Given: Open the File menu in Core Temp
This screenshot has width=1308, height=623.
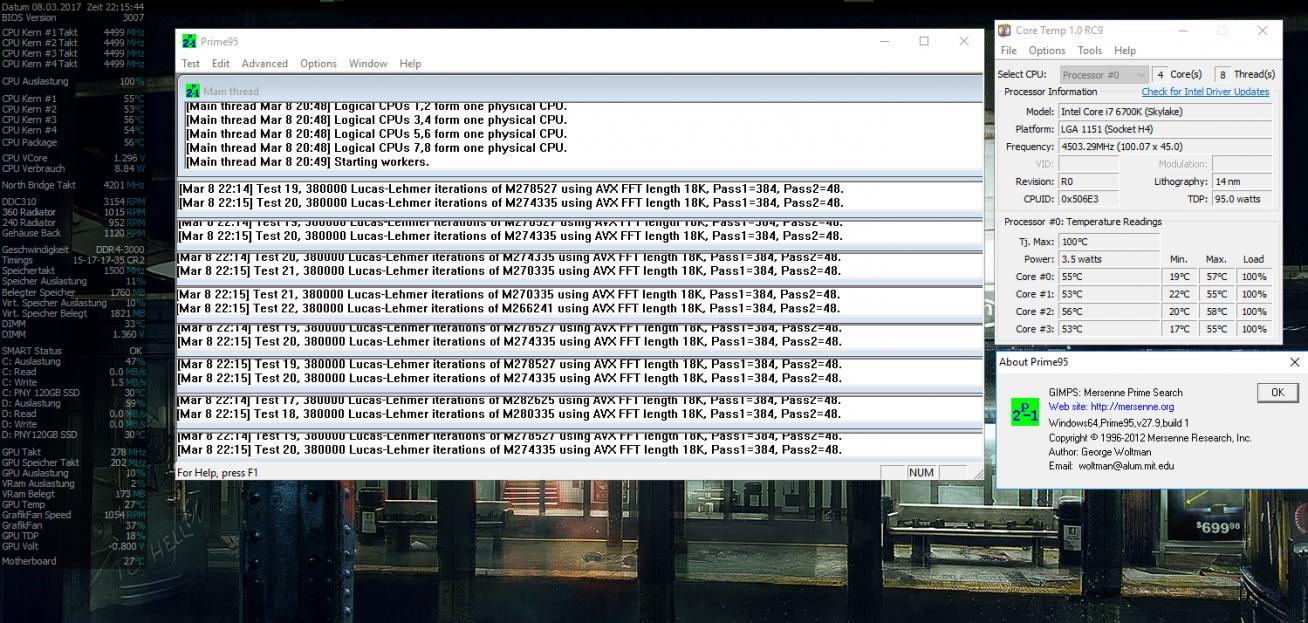Looking at the screenshot, I should [1008, 50].
